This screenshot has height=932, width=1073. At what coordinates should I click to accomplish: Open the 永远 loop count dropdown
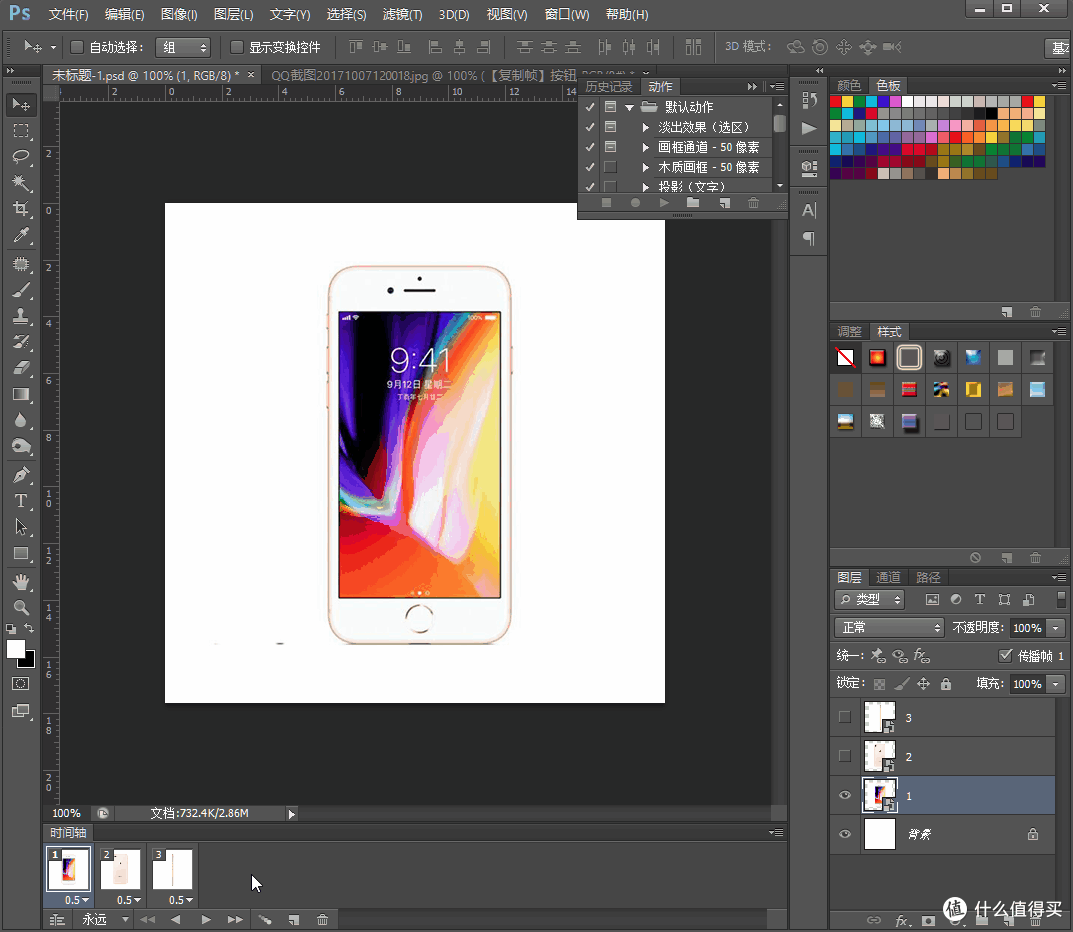[104, 920]
